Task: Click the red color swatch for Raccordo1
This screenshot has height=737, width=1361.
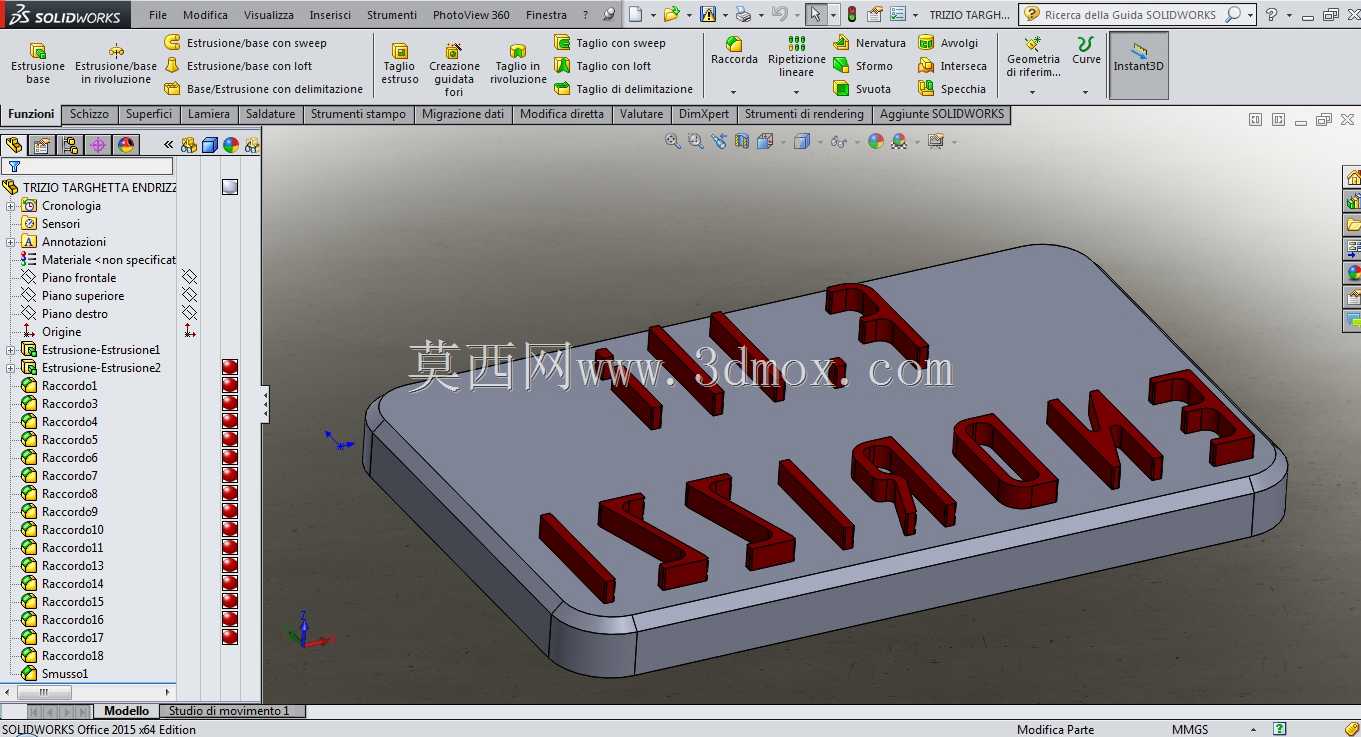Action: coord(230,385)
